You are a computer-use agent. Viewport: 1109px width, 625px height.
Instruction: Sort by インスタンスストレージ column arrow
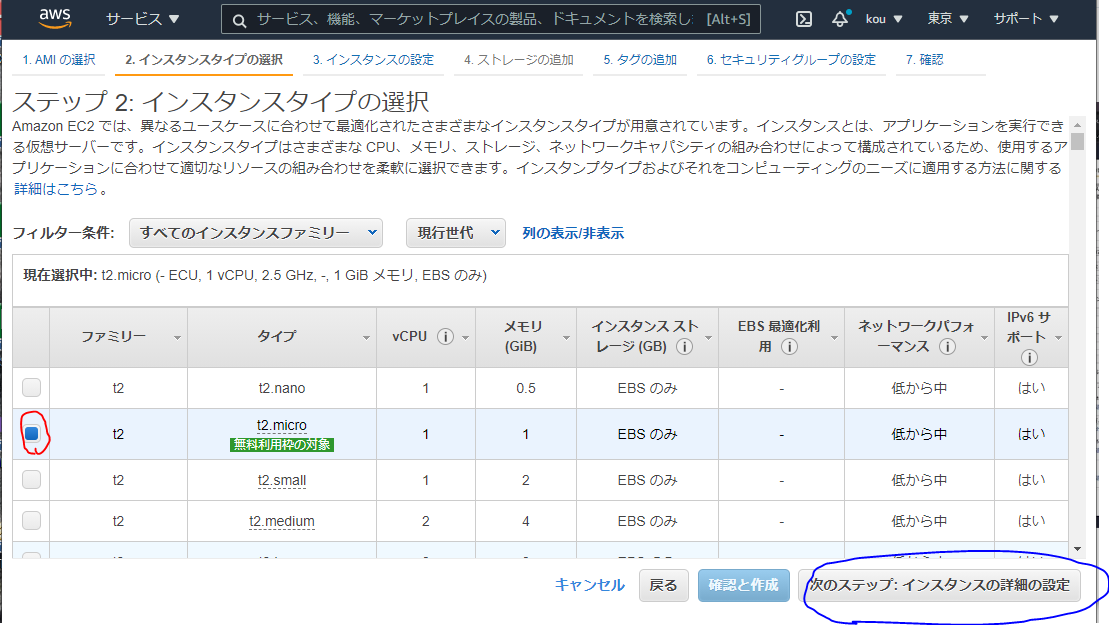(708, 338)
